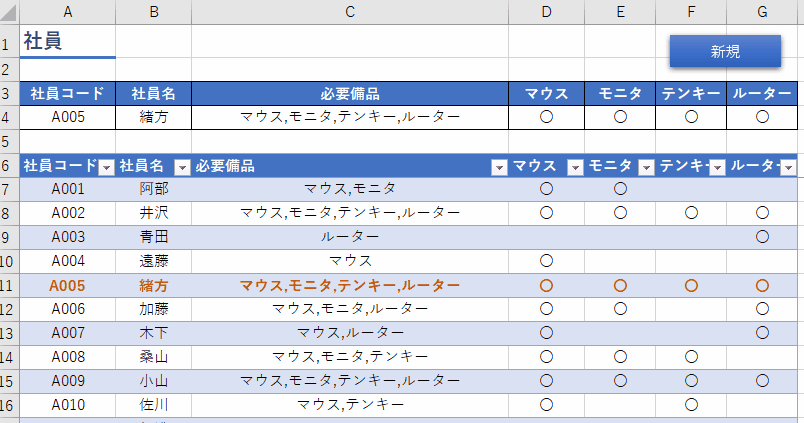Select column C header
This screenshot has height=423, width=804.
click(350, 12)
